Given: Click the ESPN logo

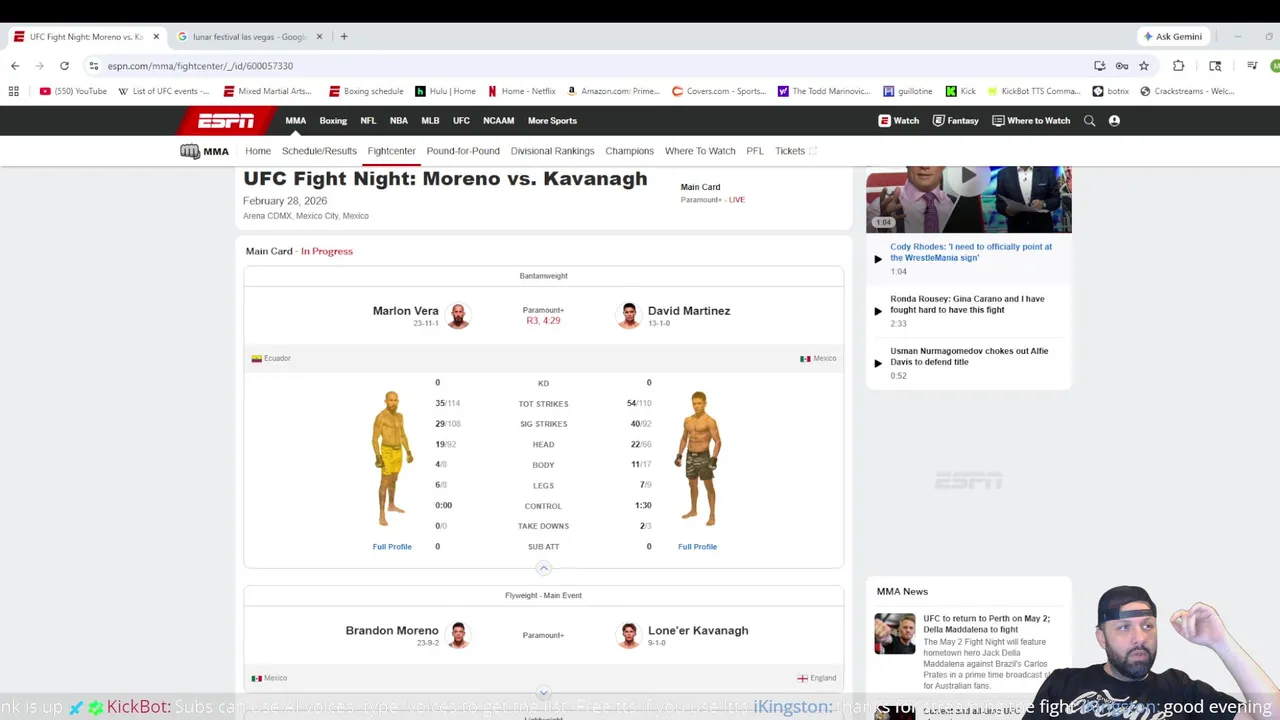Looking at the screenshot, I should coord(226,121).
